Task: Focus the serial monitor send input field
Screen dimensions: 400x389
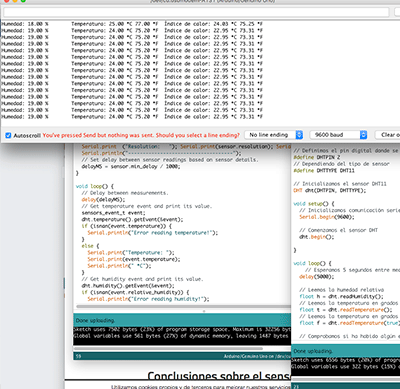Action: point(196,12)
